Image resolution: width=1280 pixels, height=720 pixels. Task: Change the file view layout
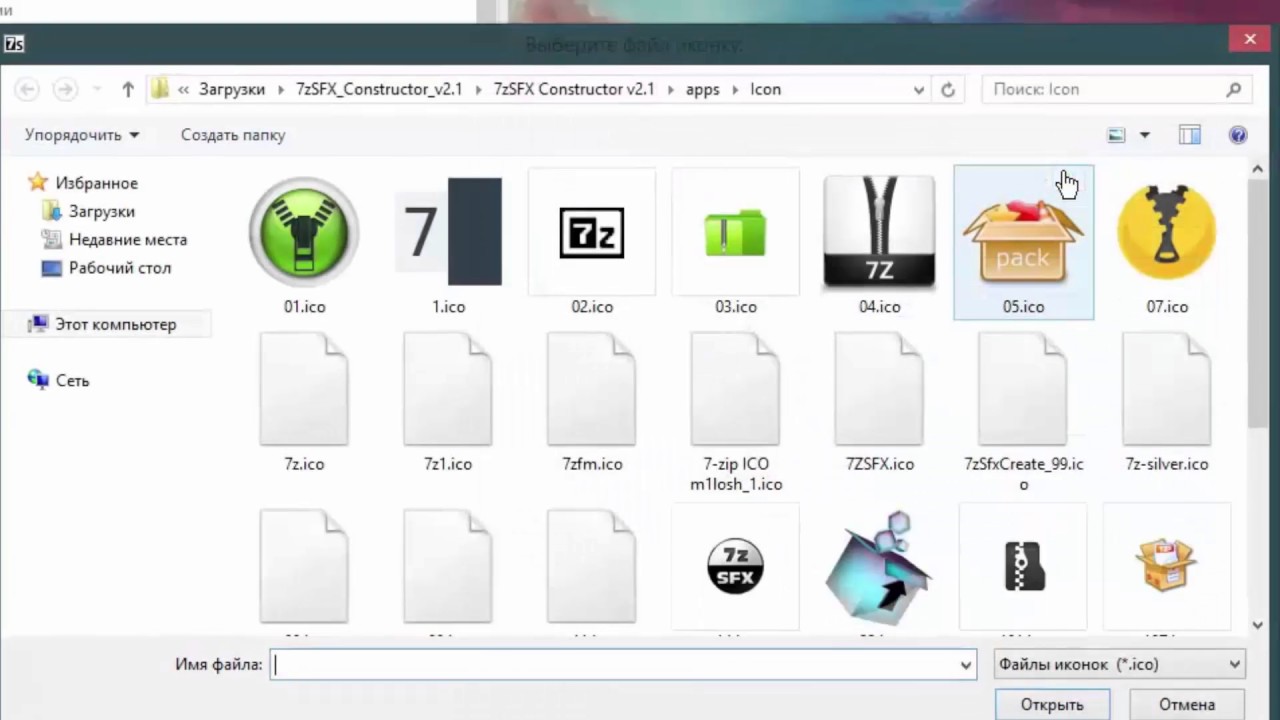(x=1117, y=135)
